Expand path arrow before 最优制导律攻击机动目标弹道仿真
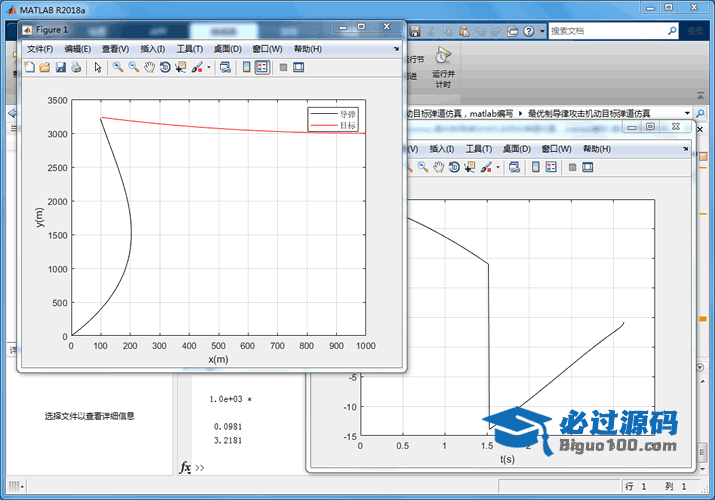This screenshot has height=500, width=715. (520, 113)
